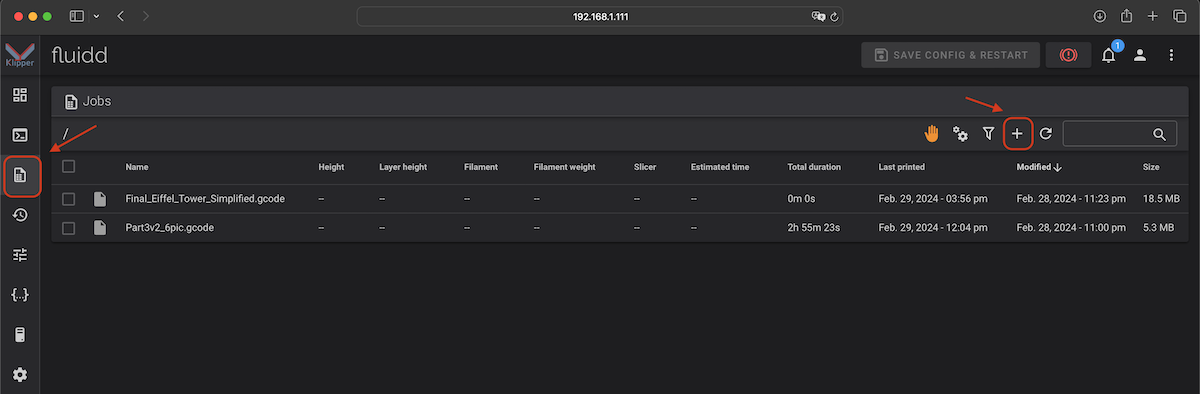Open a new Safari tab
This screenshot has height=394, width=1200.
1153,17
